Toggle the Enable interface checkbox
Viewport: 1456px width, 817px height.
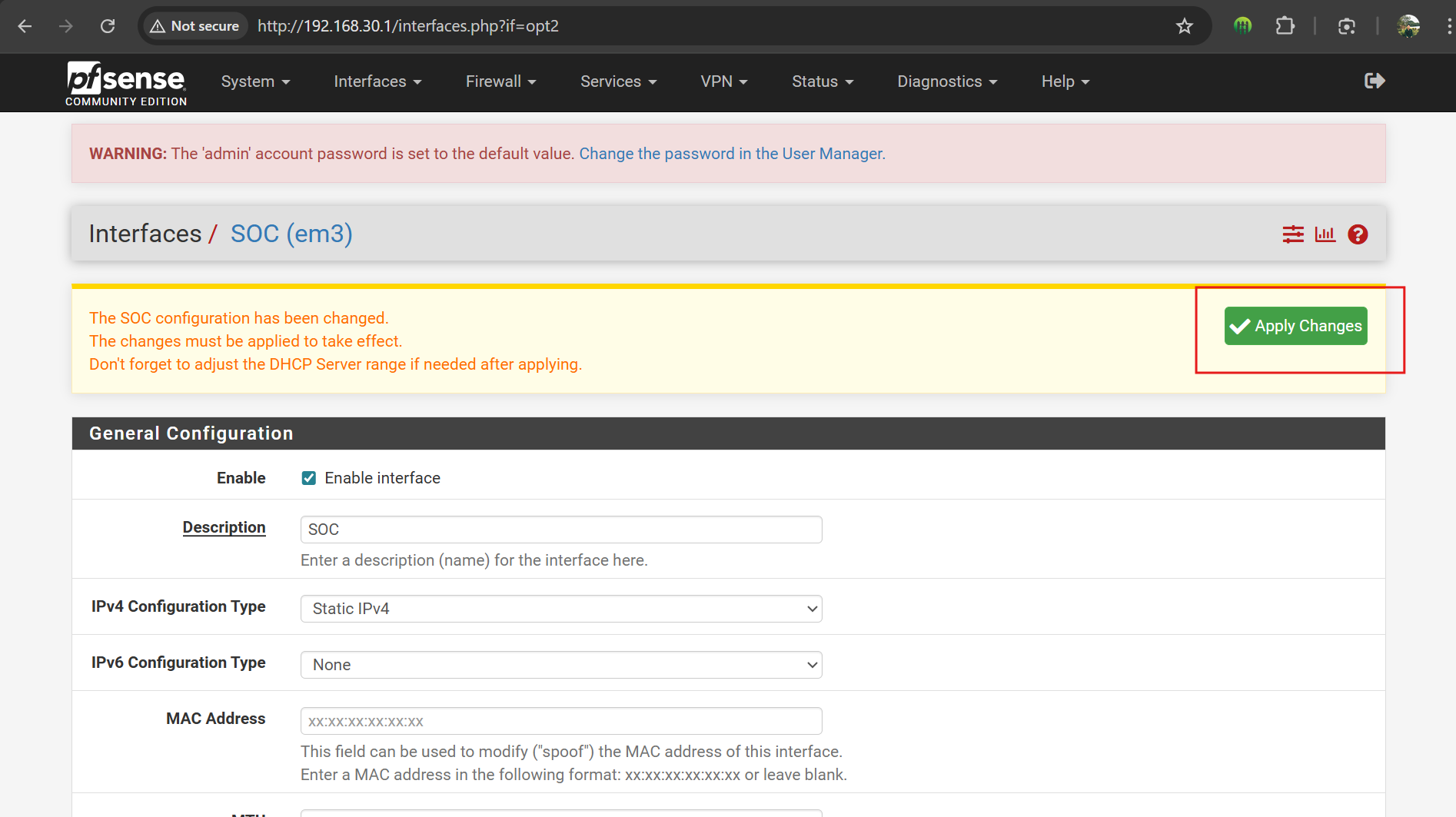point(309,478)
